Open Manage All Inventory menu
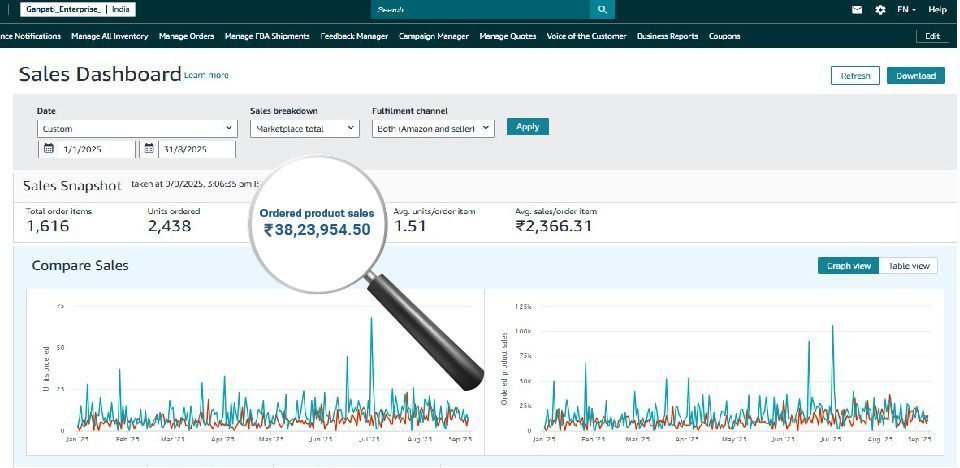Viewport: 960px width, 468px height. tap(110, 36)
